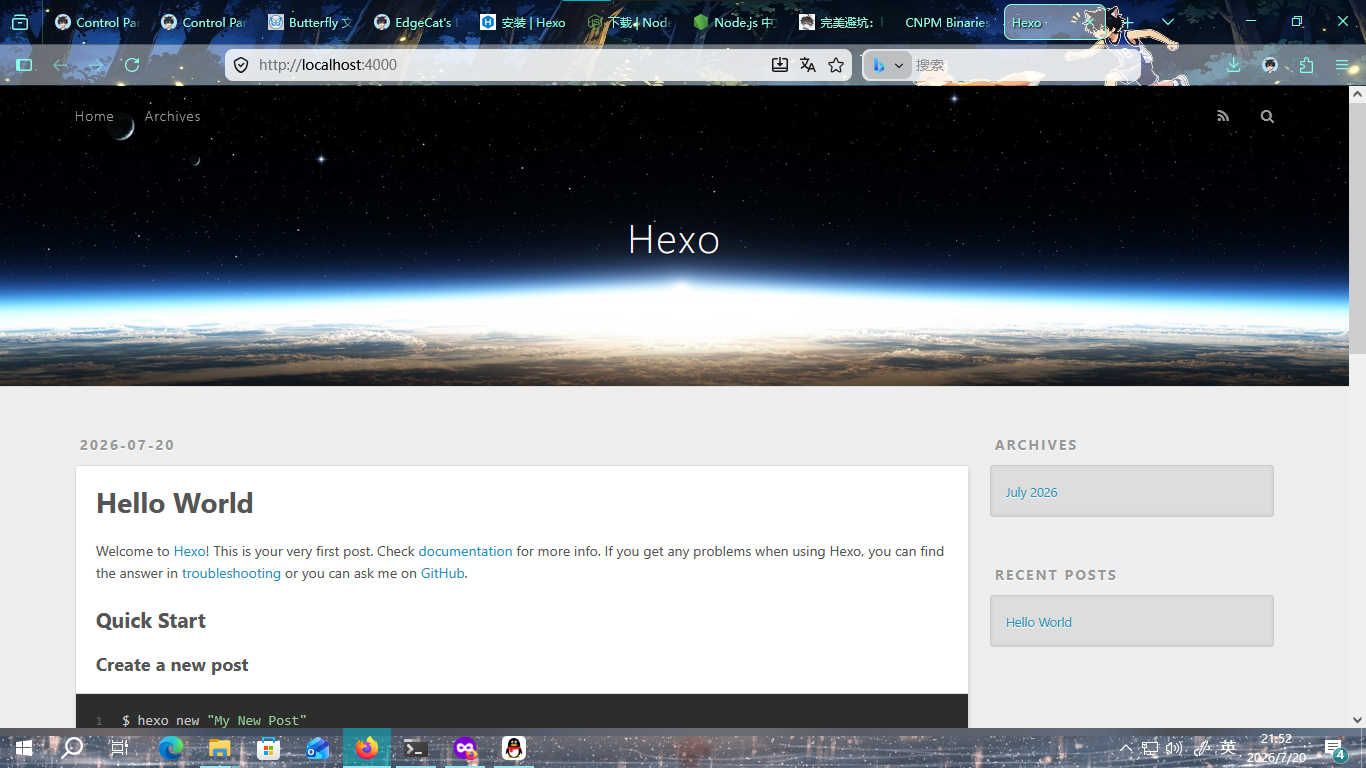Open the July 2026 archive link
This screenshot has width=1366, height=768.
[1031, 492]
